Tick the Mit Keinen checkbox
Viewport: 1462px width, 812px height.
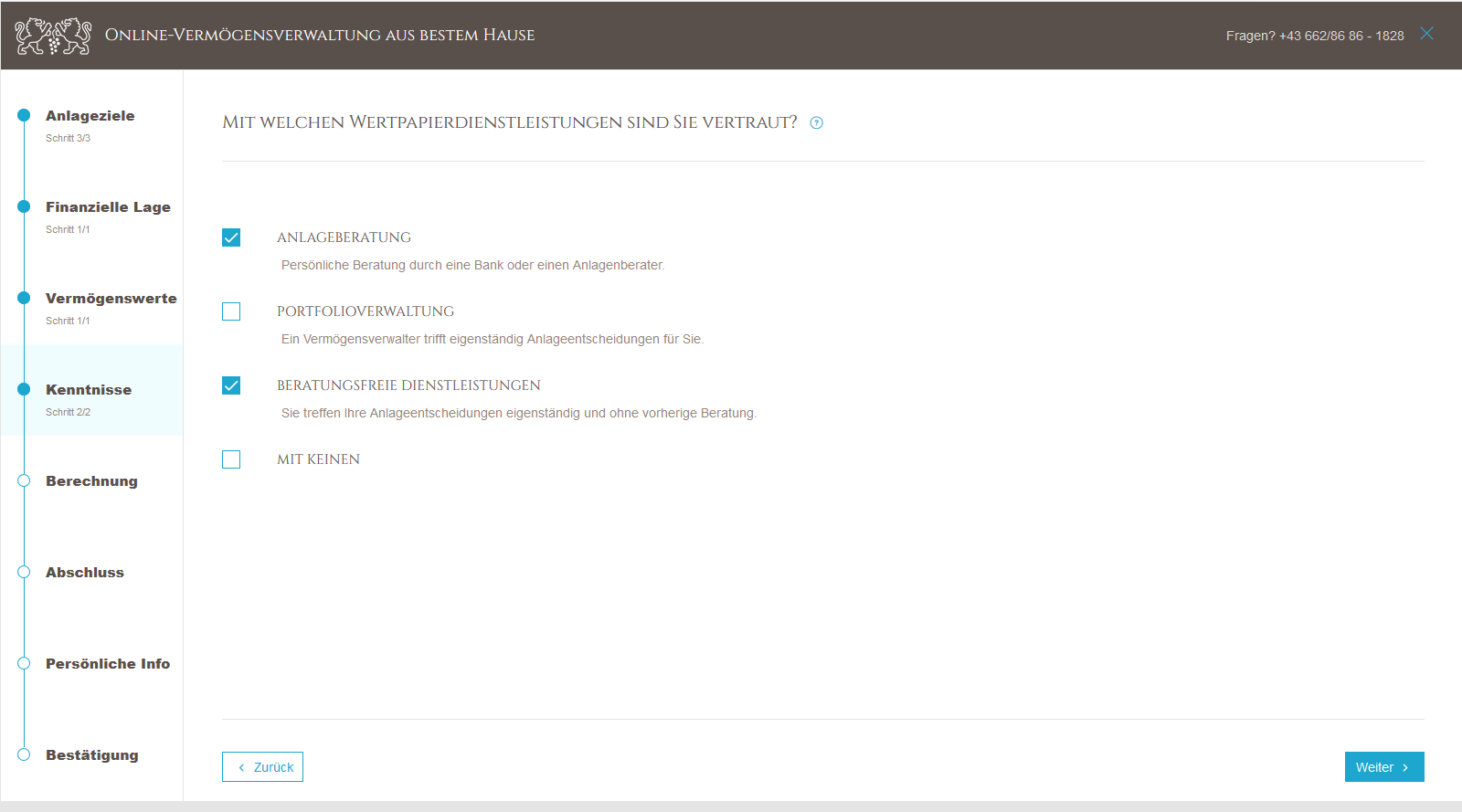click(231, 459)
